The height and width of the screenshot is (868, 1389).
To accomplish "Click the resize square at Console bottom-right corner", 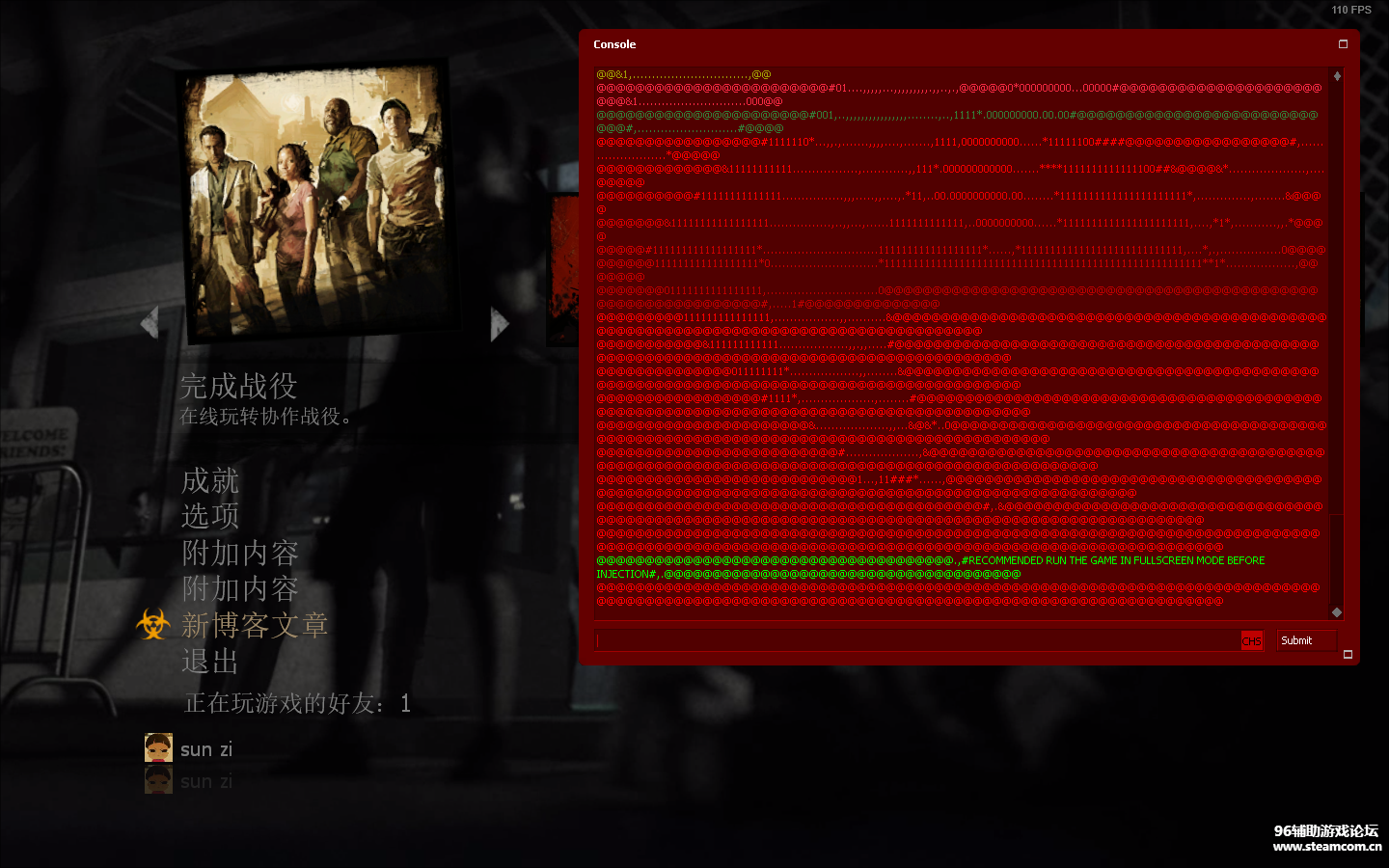I will tap(1348, 656).
